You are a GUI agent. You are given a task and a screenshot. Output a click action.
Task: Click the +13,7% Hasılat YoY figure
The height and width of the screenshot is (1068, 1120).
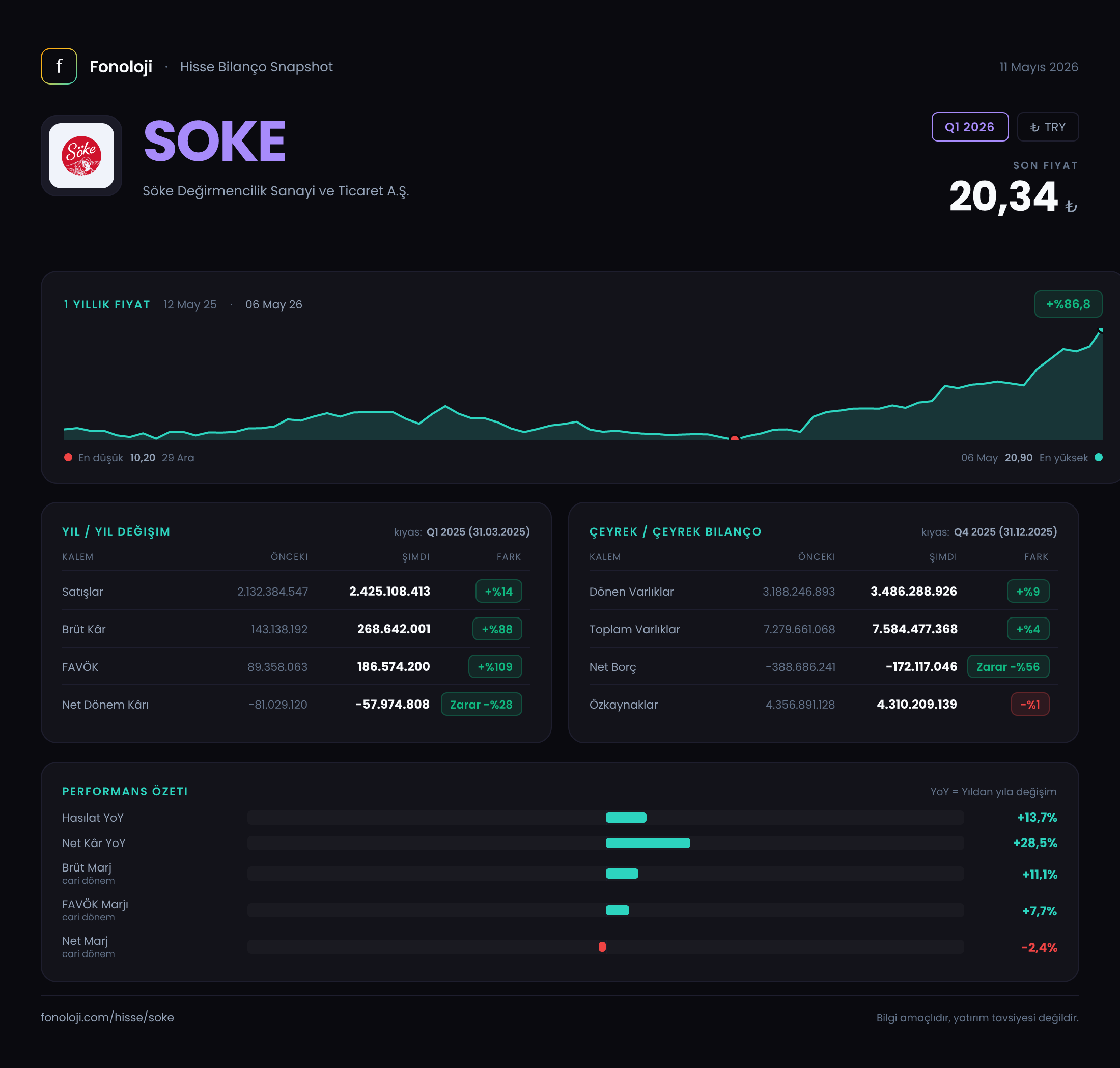(1037, 817)
